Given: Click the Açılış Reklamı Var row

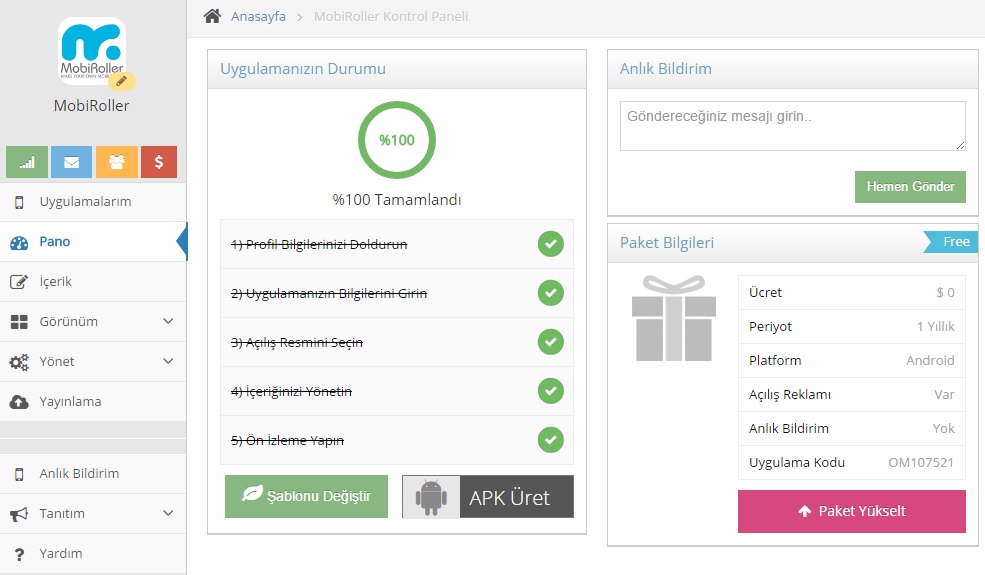Looking at the screenshot, I should [852, 395].
